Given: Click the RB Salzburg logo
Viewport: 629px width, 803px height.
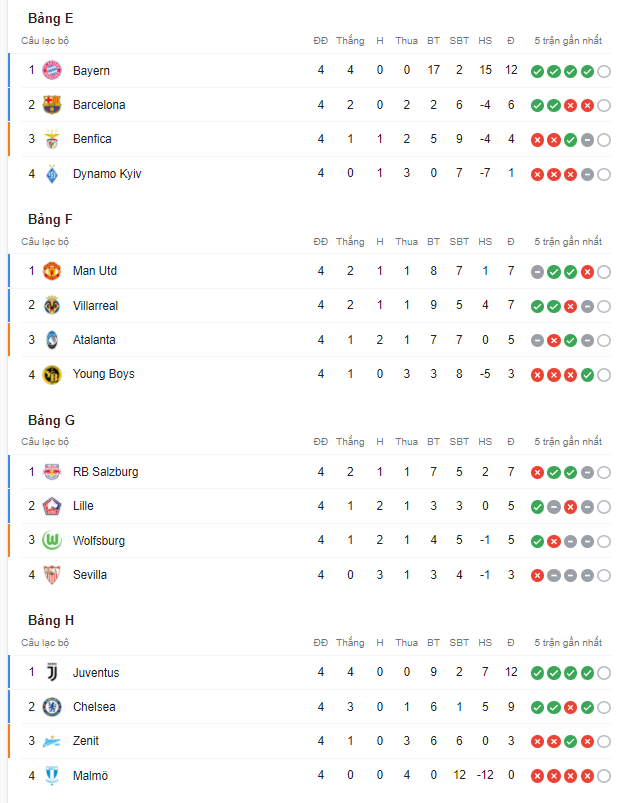Looking at the screenshot, I should pyautogui.click(x=52, y=472).
